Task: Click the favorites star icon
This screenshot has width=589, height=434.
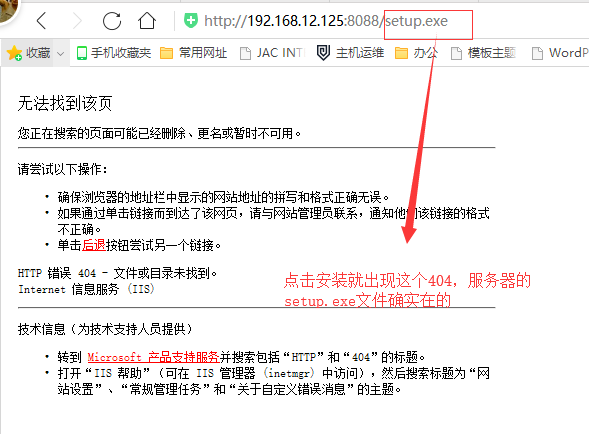Action: 14,53
